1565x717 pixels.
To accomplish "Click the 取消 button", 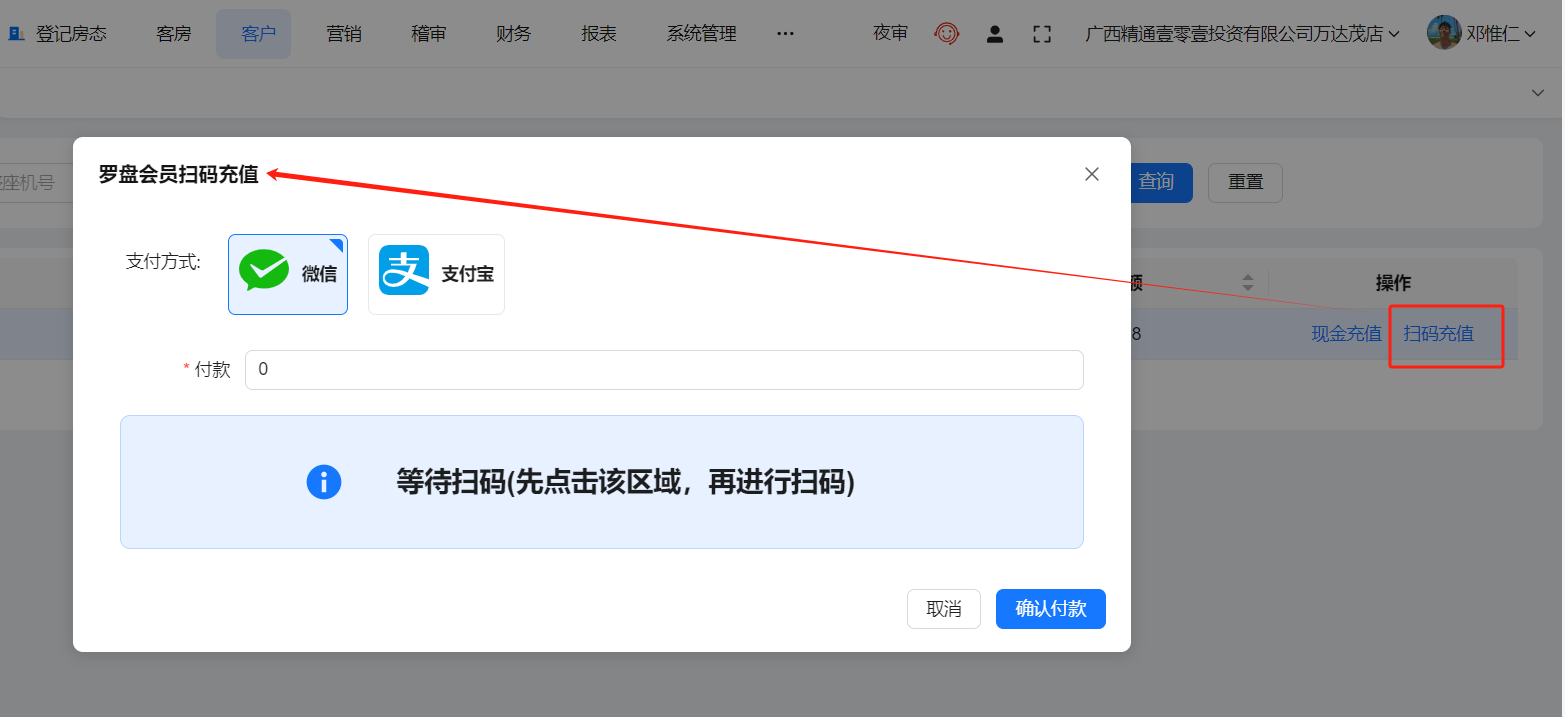I will (x=943, y=609).
